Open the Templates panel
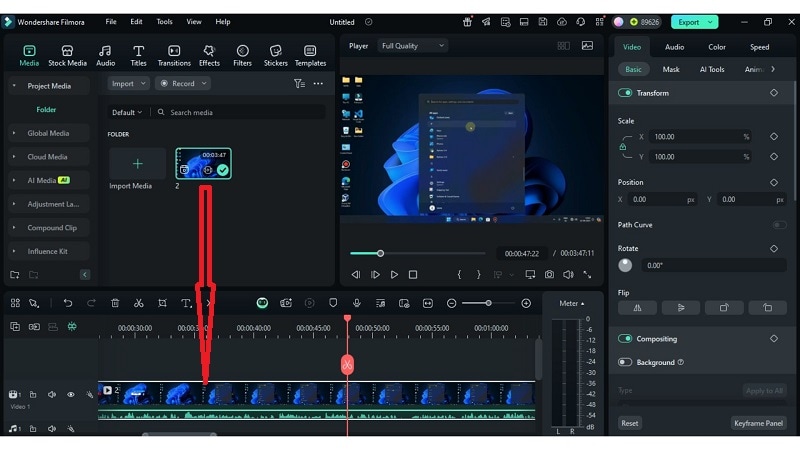Screen dimensions: 800x450 pyautogui.click(x=310, y=56)
